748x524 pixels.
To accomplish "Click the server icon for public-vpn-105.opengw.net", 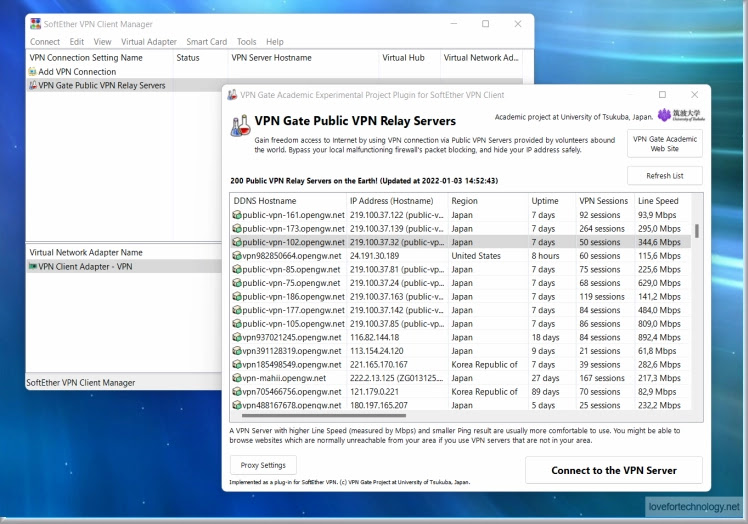I will click(x=237, y=324).
